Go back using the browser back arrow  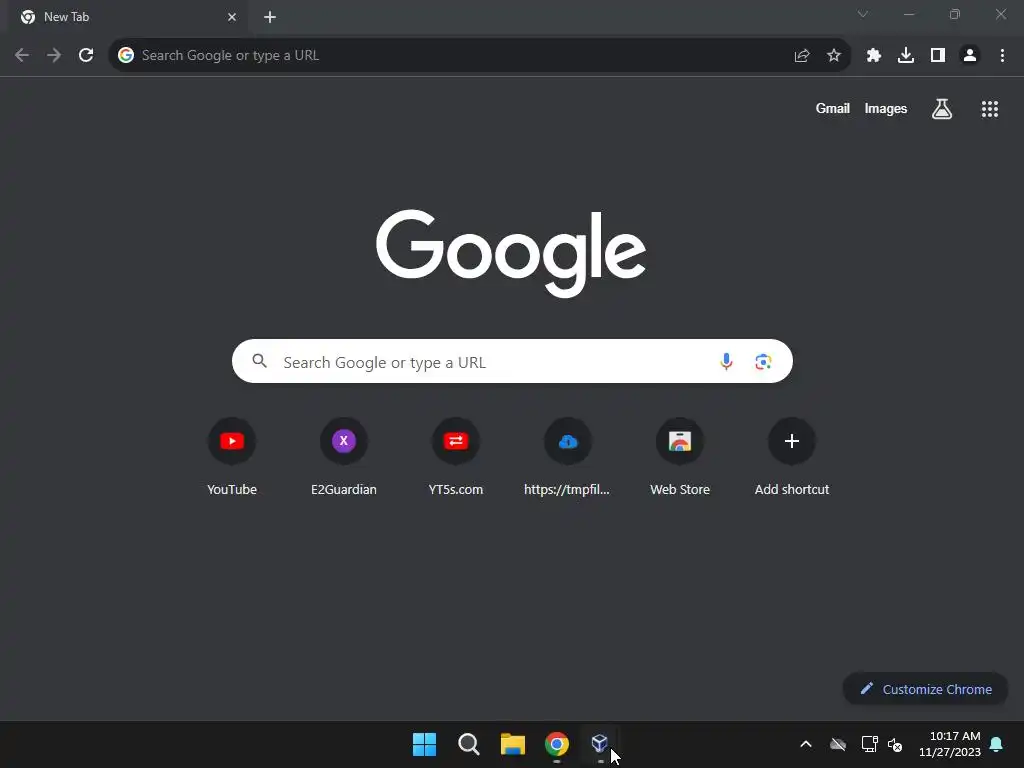22,56
